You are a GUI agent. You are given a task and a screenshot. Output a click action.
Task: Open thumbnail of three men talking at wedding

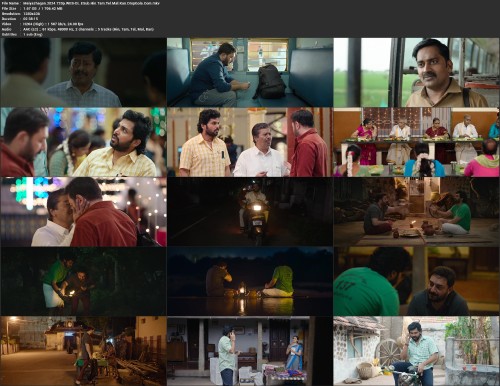(x=250, y=142)
